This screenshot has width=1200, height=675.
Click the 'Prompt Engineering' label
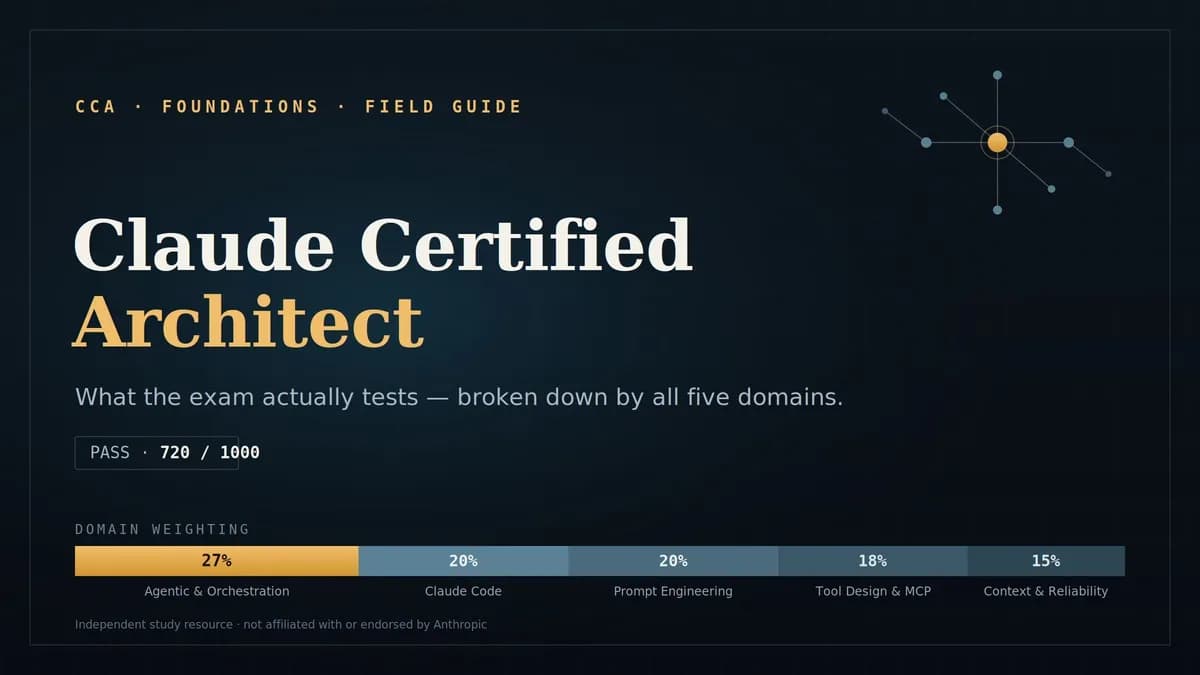coord(673,591)
